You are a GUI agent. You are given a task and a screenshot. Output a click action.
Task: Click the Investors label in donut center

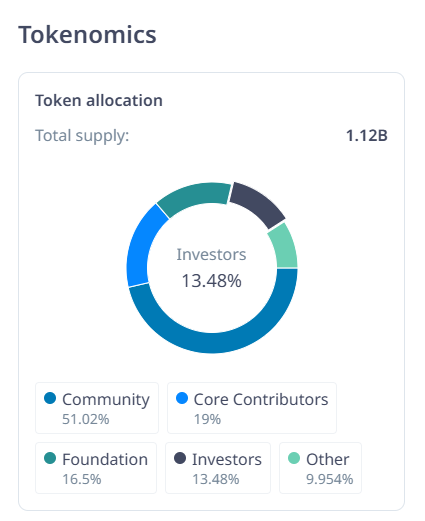click(x=211, y=255)
